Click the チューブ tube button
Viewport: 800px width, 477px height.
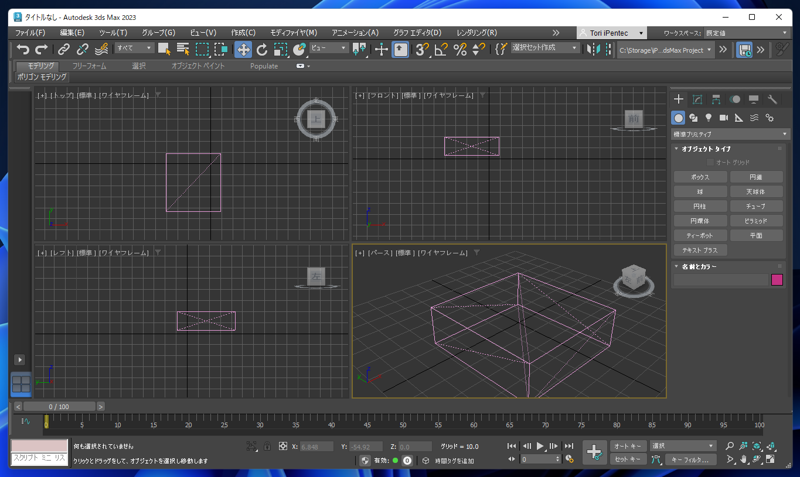point(756,206)
